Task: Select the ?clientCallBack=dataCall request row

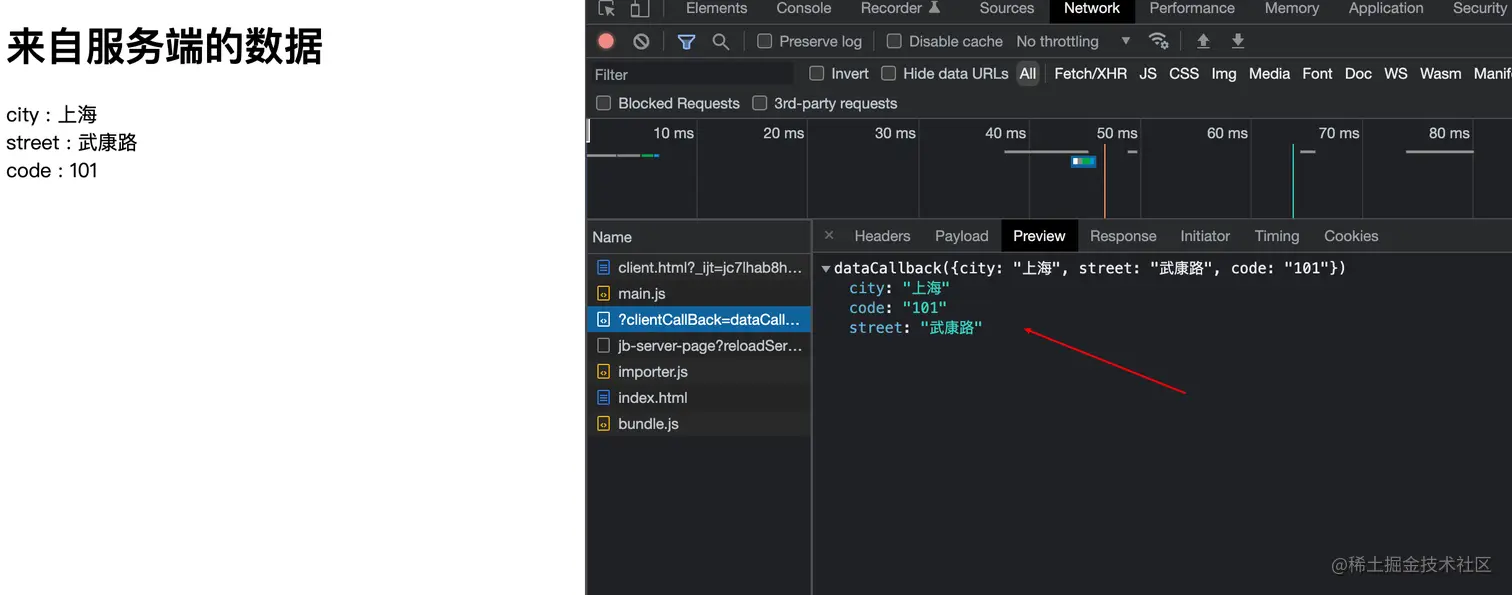Action: pyautogui.click(x=698, y=320)
